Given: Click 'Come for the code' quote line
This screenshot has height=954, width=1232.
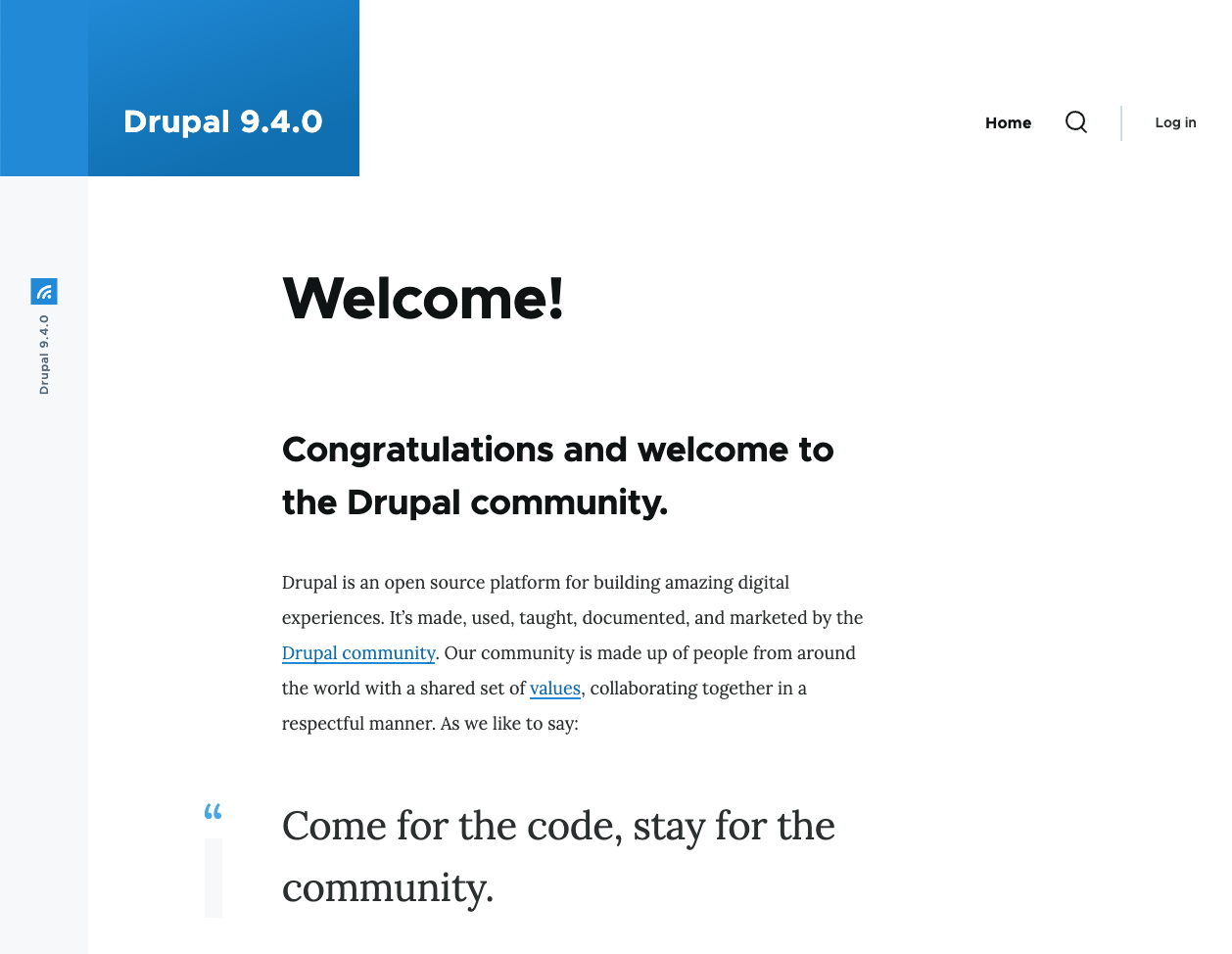Looking at the screenshot, I should (450, 827).
